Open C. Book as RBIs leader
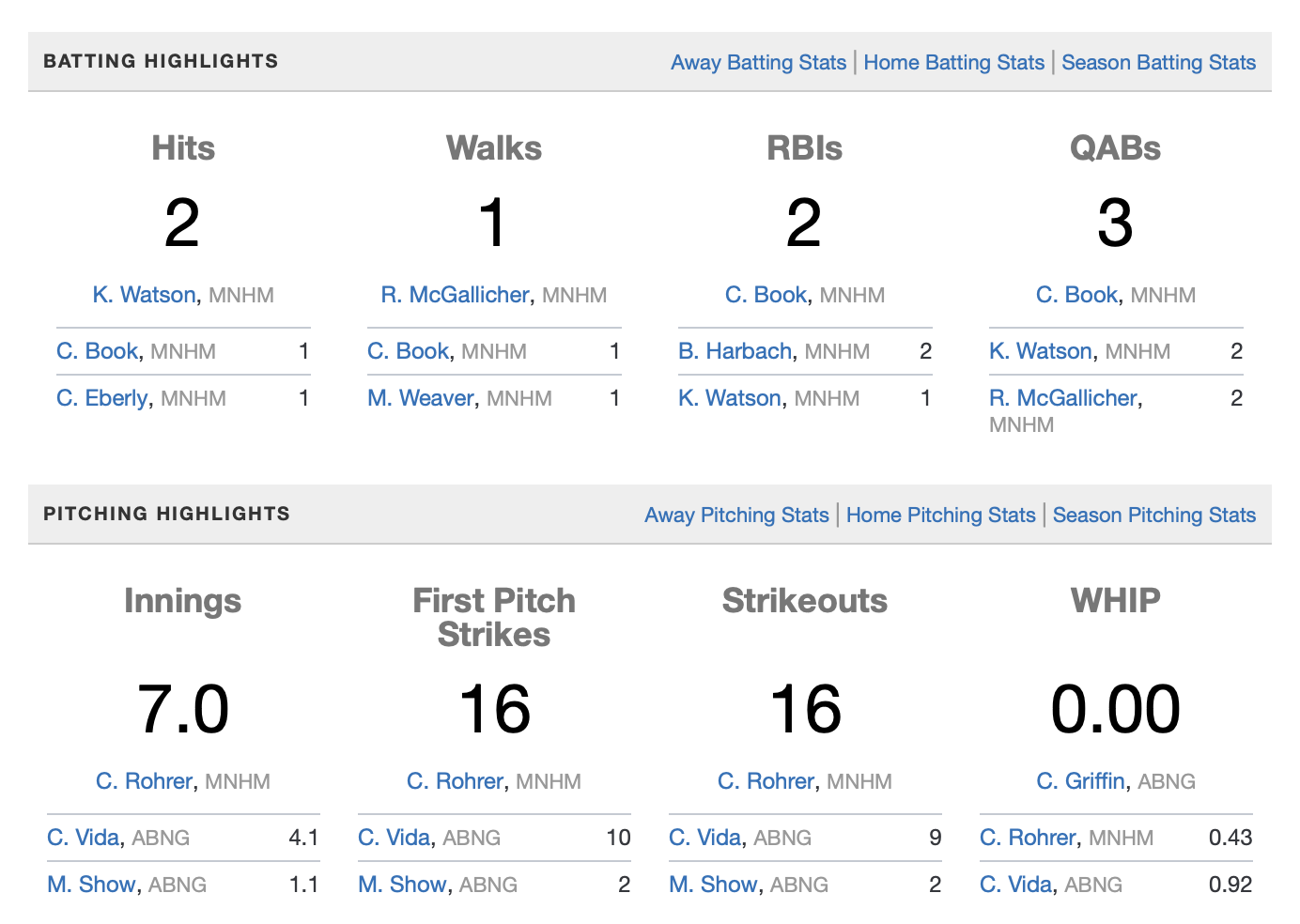This screenshot has height=924, width=1300. (x=766, y=295)
